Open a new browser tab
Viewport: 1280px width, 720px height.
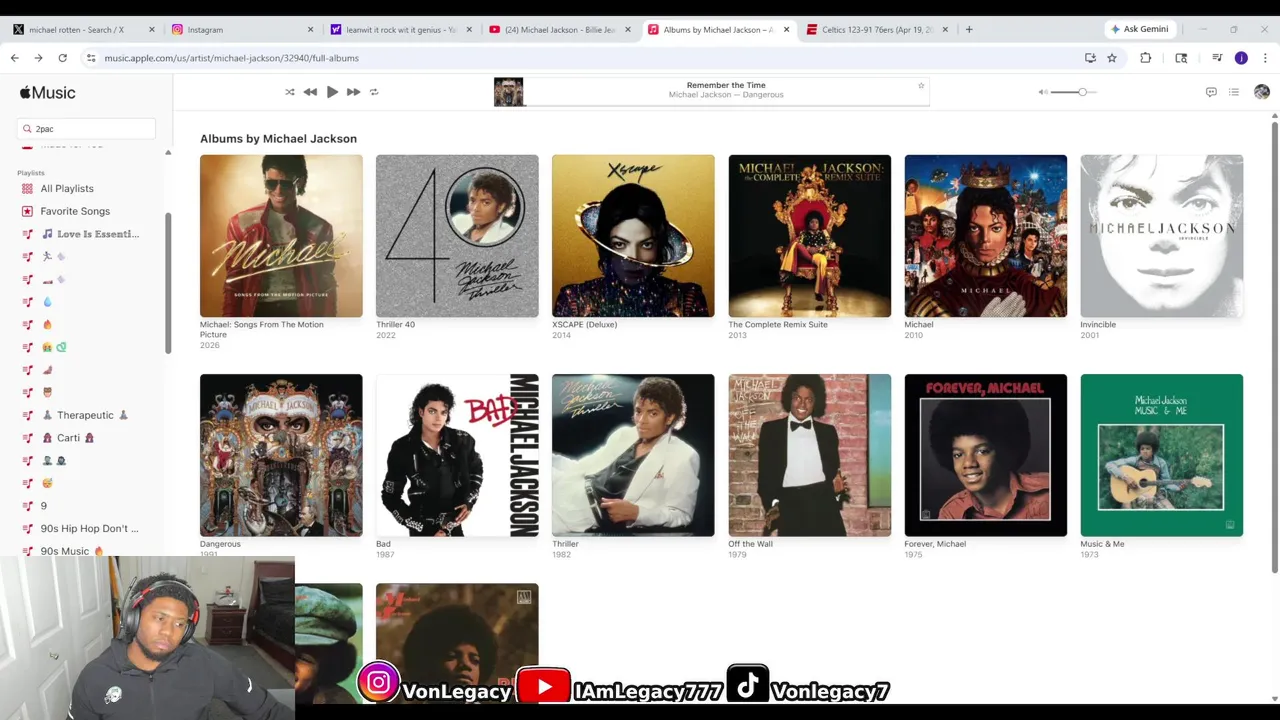click(969, 30)
